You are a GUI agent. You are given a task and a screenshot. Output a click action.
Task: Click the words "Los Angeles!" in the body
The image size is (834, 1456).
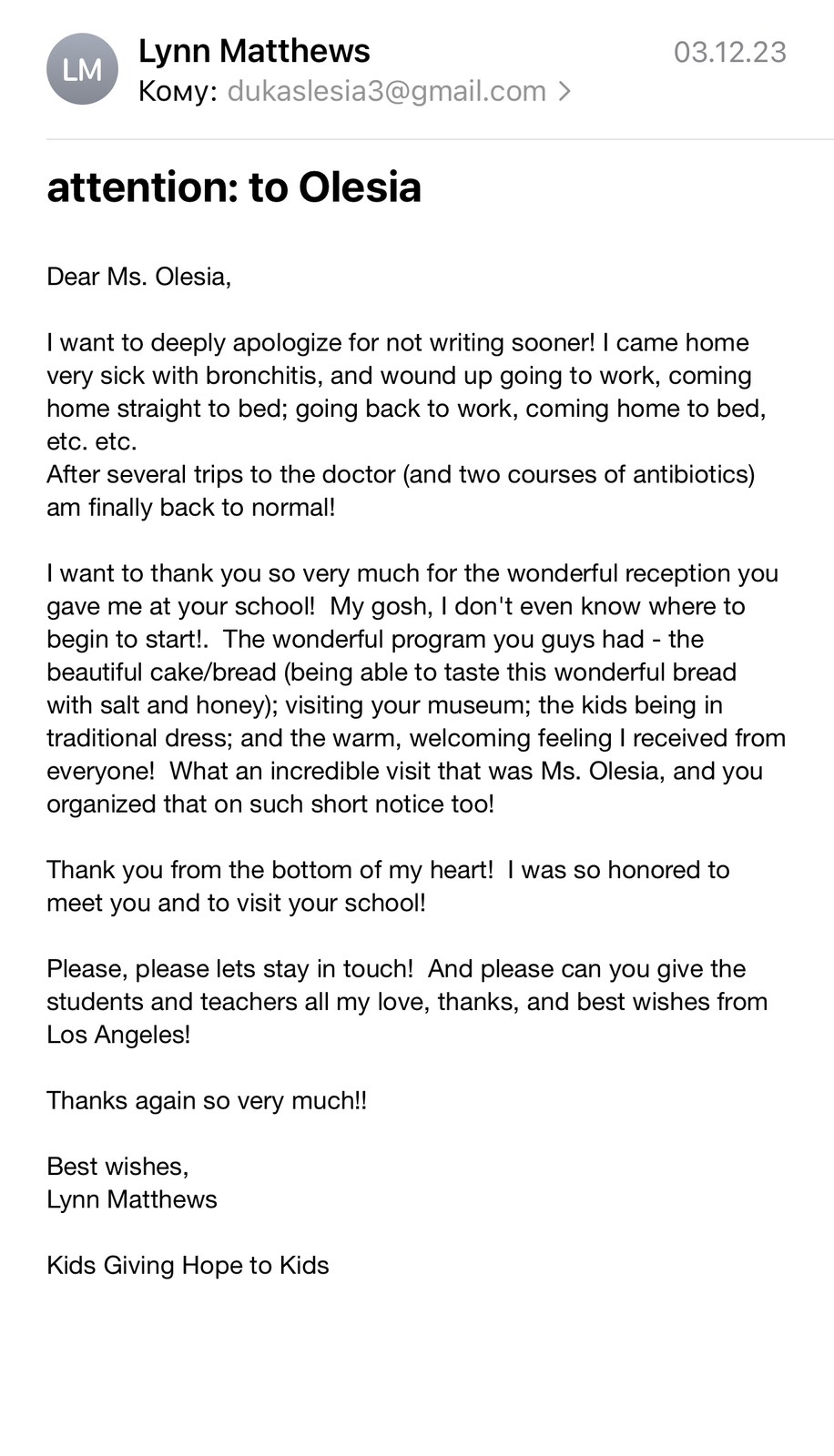[x=118, y=1035]
